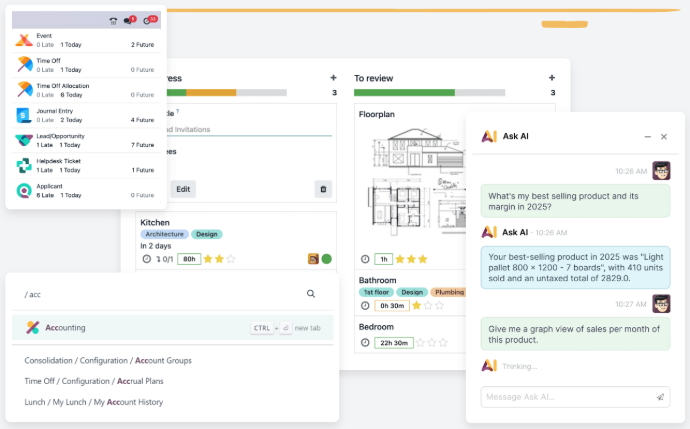Send message using paper plane icon
This screenshot has height=429, width=690.
click(x=660, y=397)
